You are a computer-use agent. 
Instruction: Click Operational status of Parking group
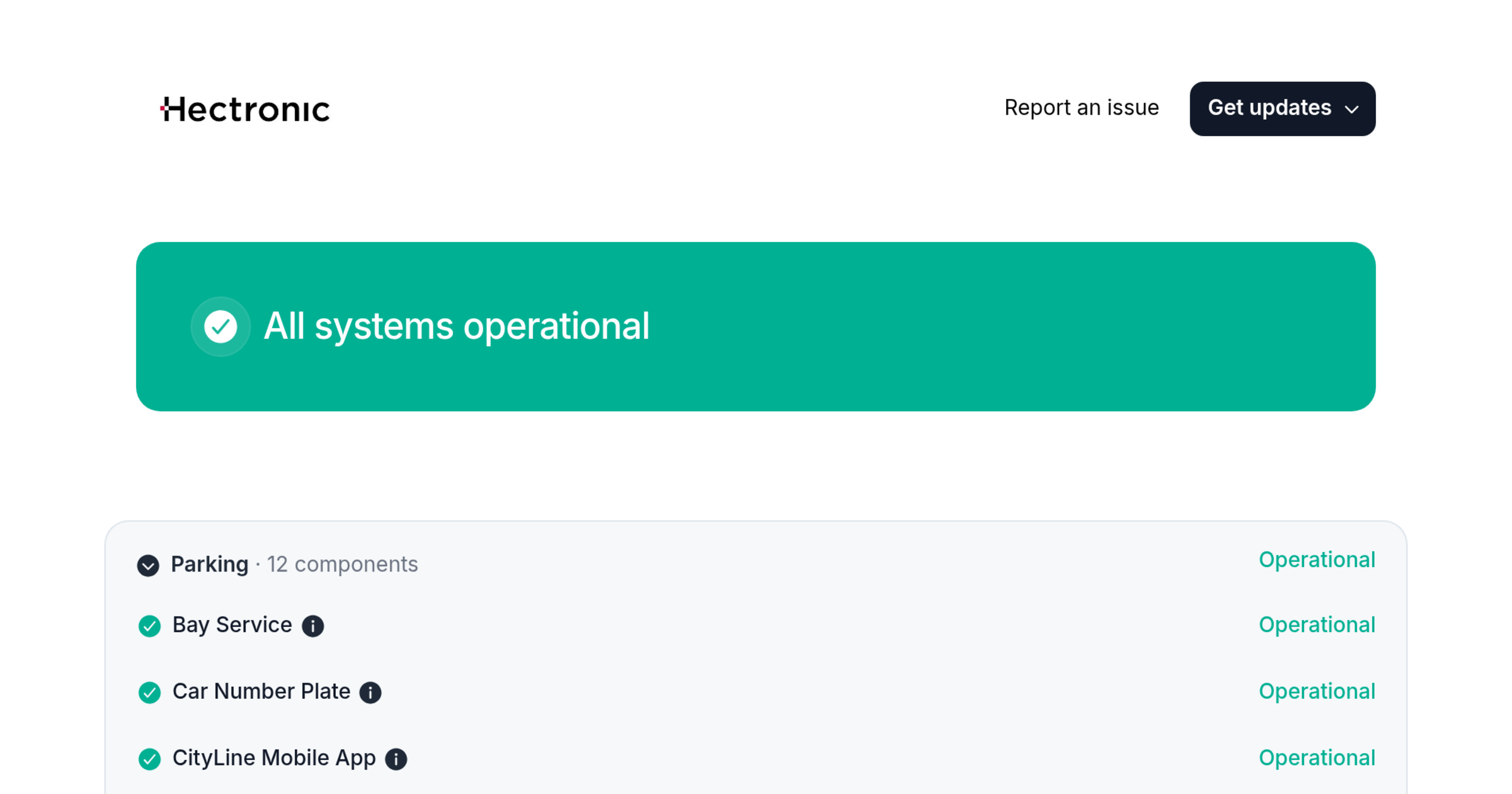(x=1317, y=560)
